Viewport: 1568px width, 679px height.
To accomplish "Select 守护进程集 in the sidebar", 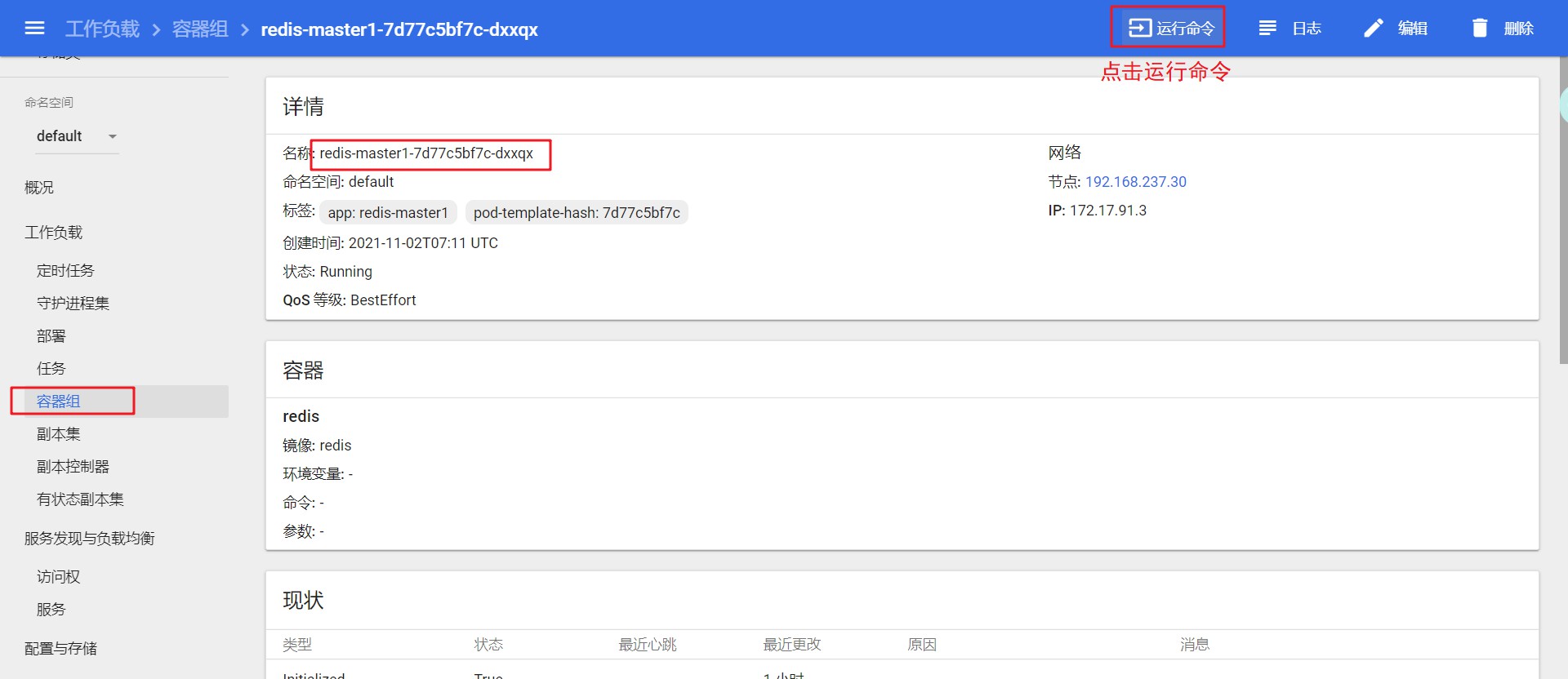I will [x=73, y=303].
